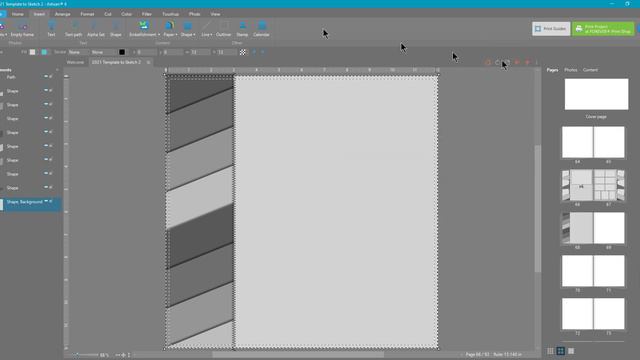Open the Line dropdown arrow
Image resolution: width=640 pixels, height=360 pixels.
coord(211,35)
